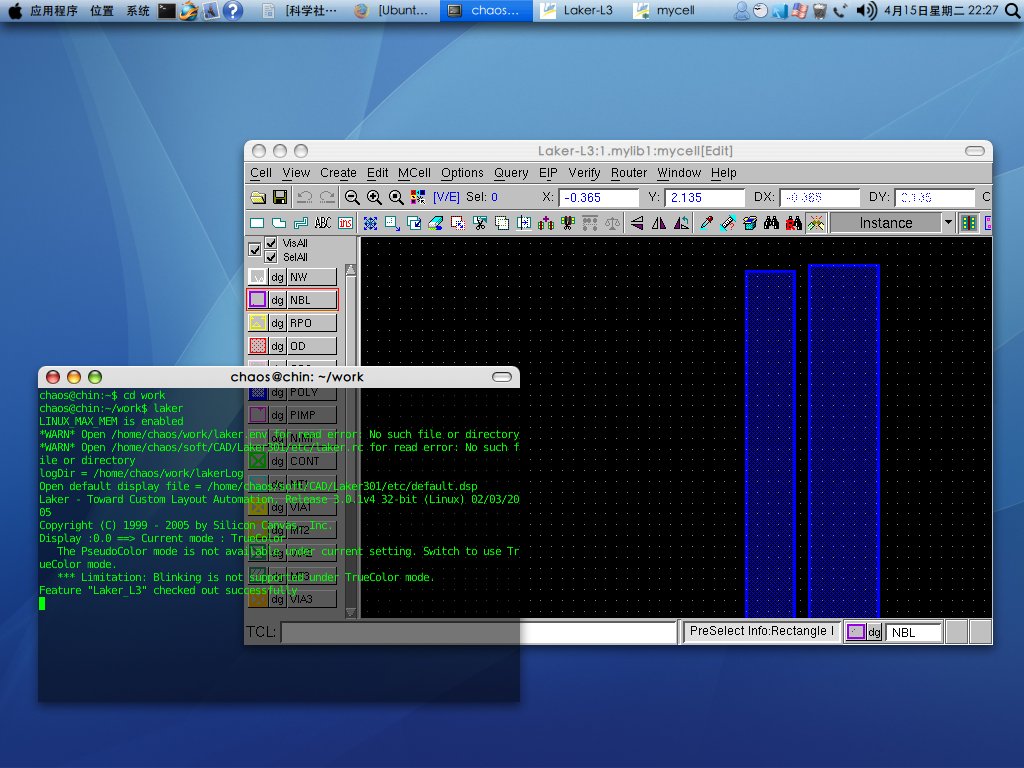Click the zoom out magnifier icon
Screen dimensions: 1024x768
pyautogui.click(x=352, y=197)
